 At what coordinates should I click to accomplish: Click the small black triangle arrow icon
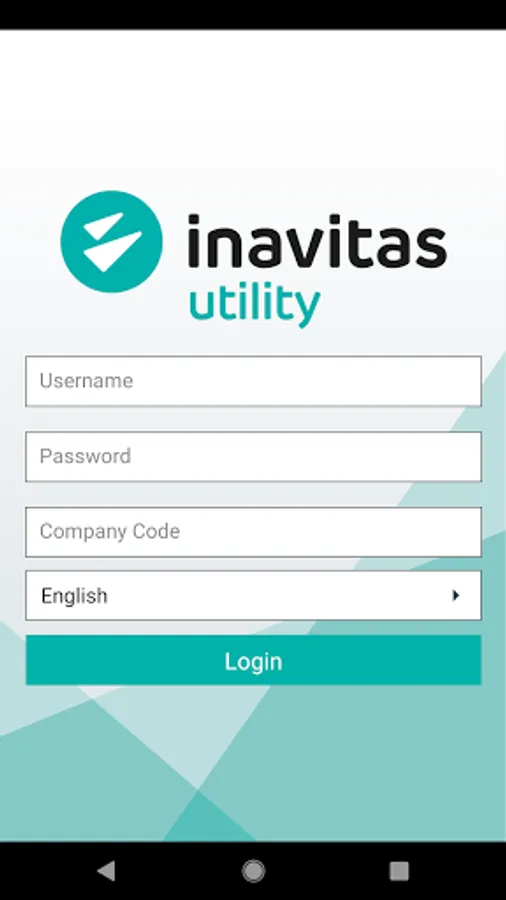[456, 595]
